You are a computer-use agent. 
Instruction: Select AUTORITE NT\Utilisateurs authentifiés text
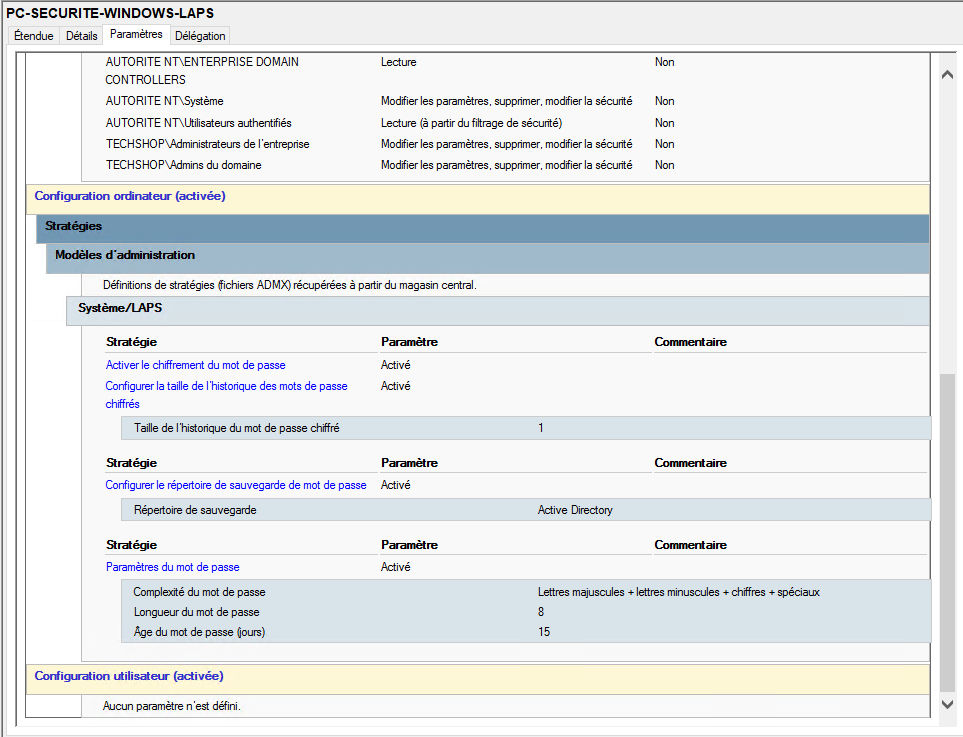pos(198,123)
